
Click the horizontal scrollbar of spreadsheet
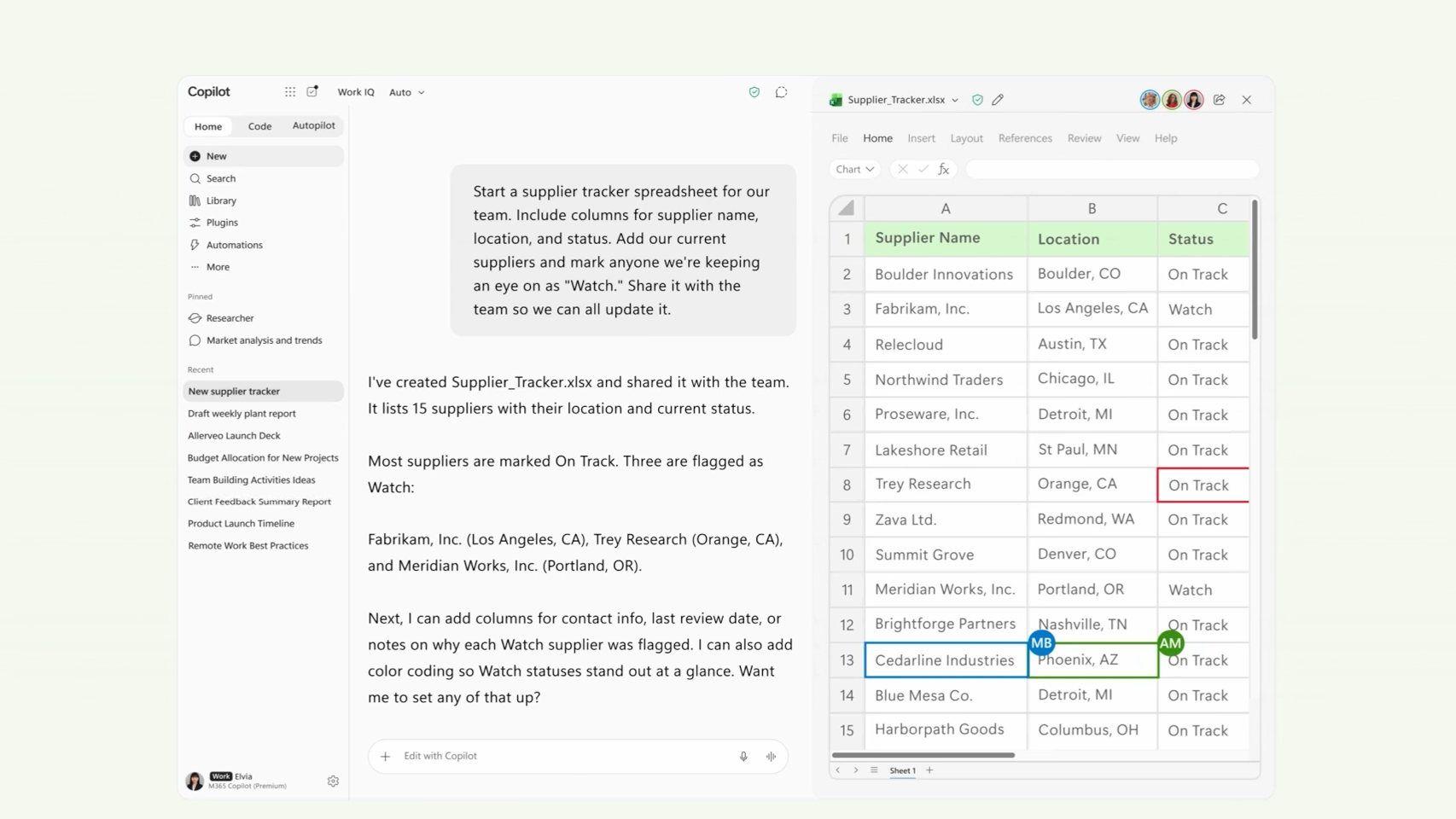923,755
